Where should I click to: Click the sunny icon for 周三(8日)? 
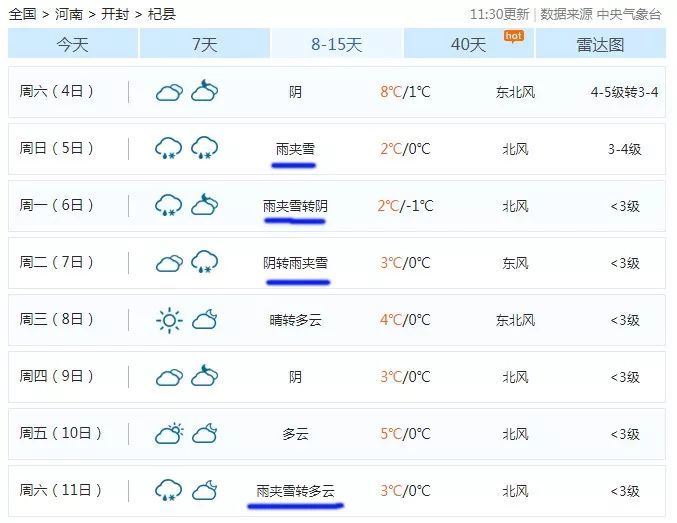pos(169,320)
